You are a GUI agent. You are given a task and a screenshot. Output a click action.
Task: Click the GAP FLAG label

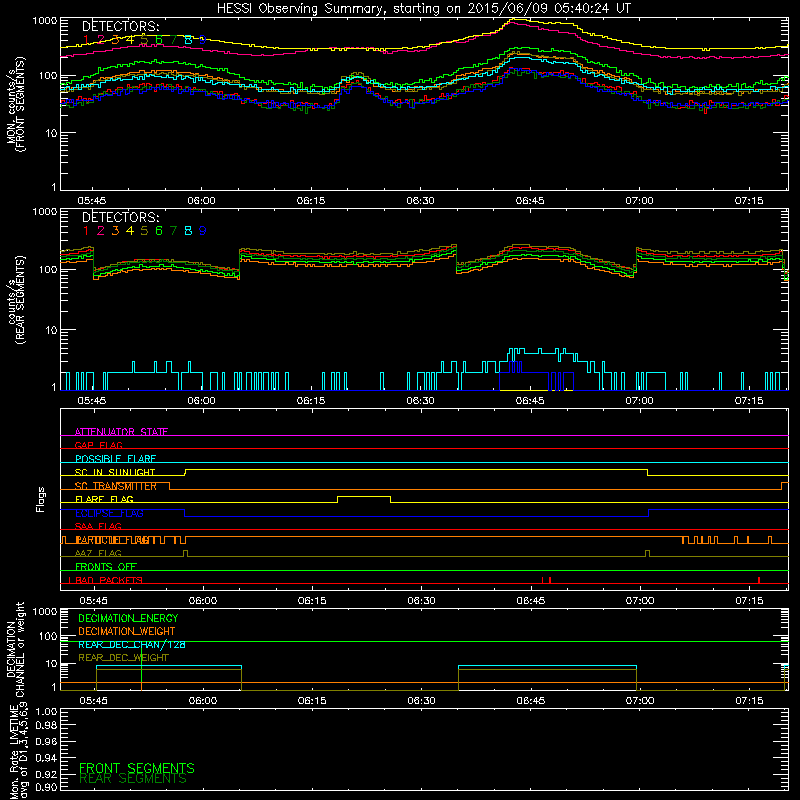98,445
